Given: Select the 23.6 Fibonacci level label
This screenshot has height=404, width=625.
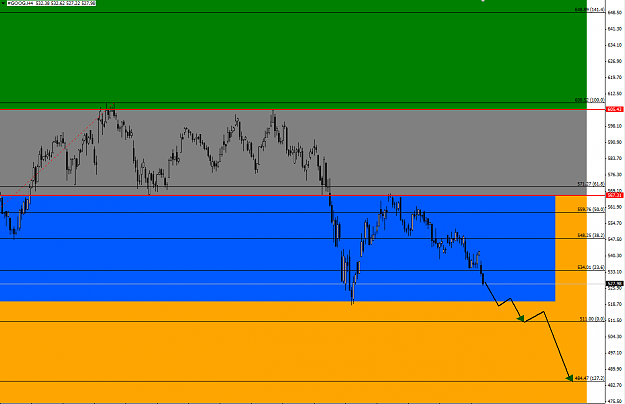Looking at the screenshot, I should tap(591, 267).
